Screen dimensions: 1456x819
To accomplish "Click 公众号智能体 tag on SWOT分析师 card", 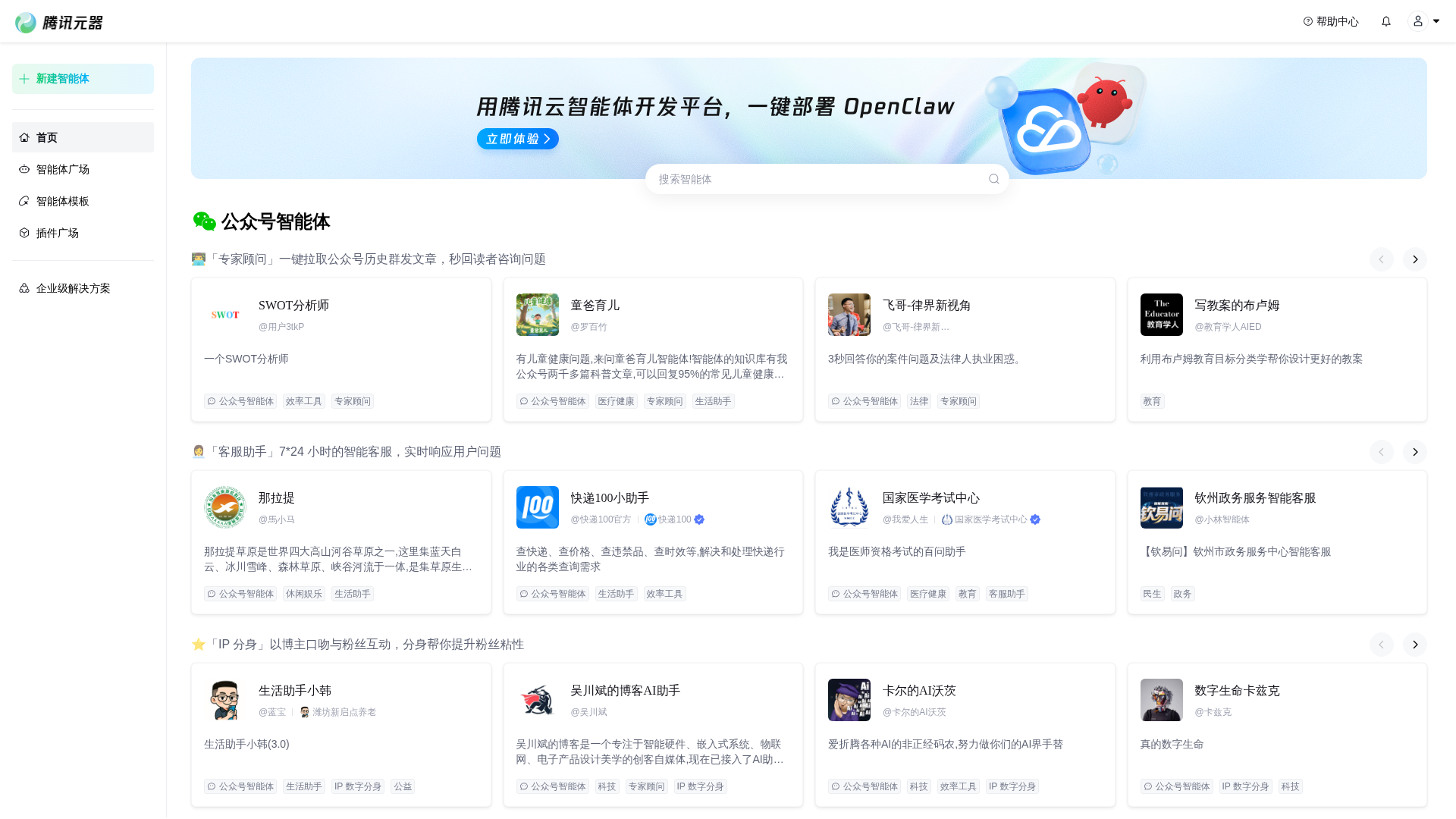I will pyautogui.click(x=240, y=401).
